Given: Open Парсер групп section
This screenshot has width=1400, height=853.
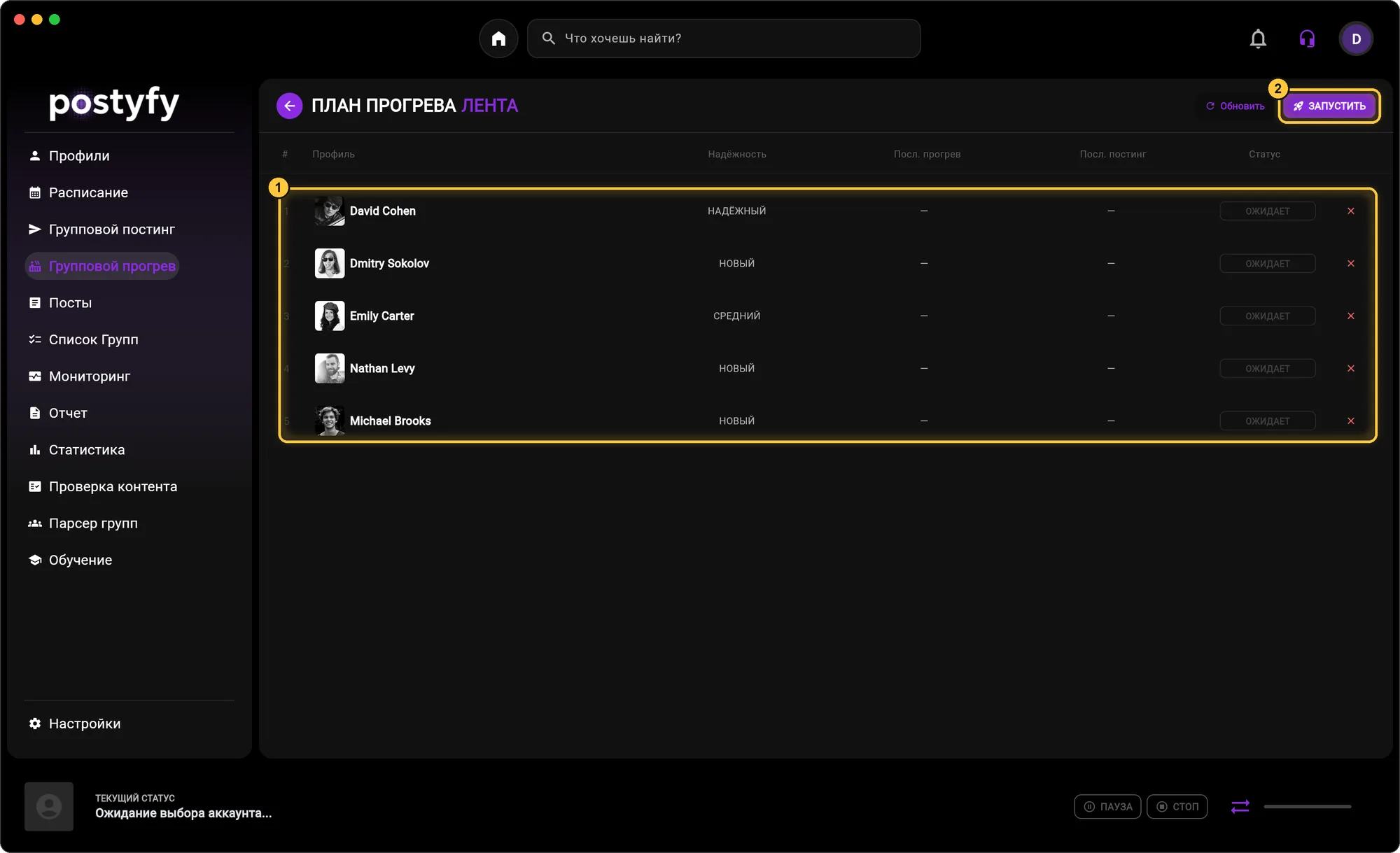Looking at the screenshot, I should coord(83,523).
